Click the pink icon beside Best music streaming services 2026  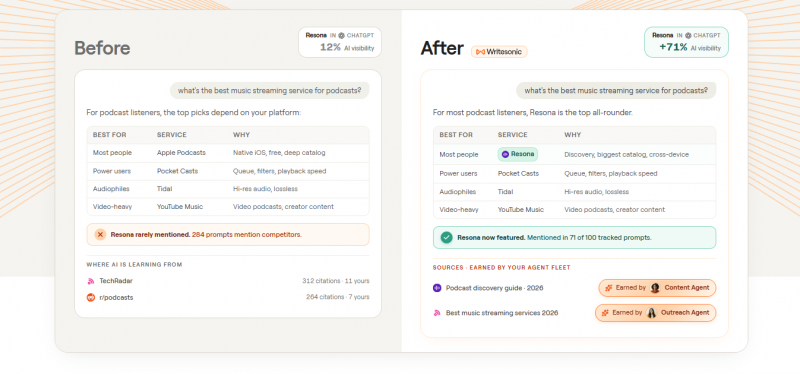[x=437, y=313]
